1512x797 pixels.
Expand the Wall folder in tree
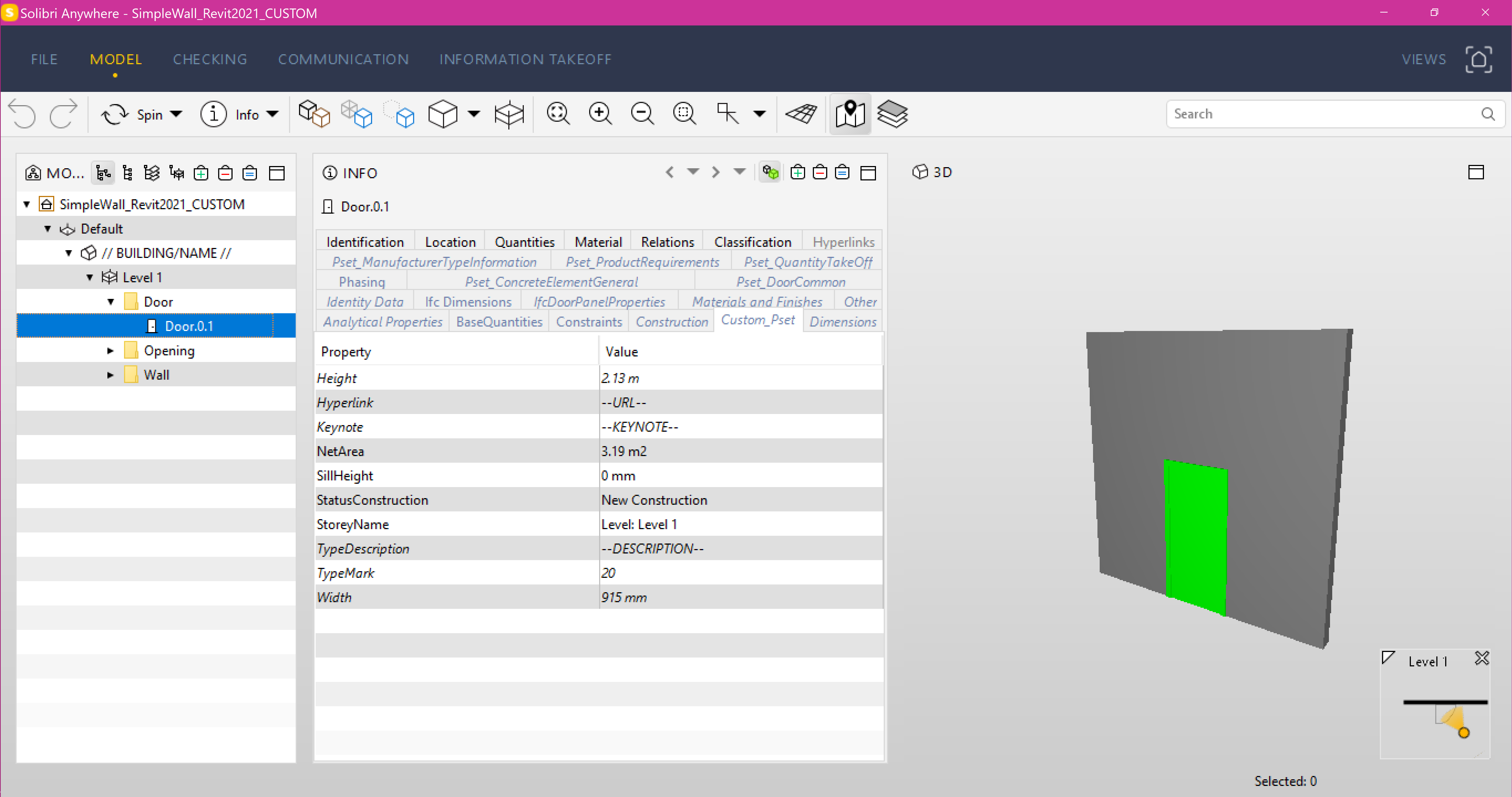click(110, 375)
